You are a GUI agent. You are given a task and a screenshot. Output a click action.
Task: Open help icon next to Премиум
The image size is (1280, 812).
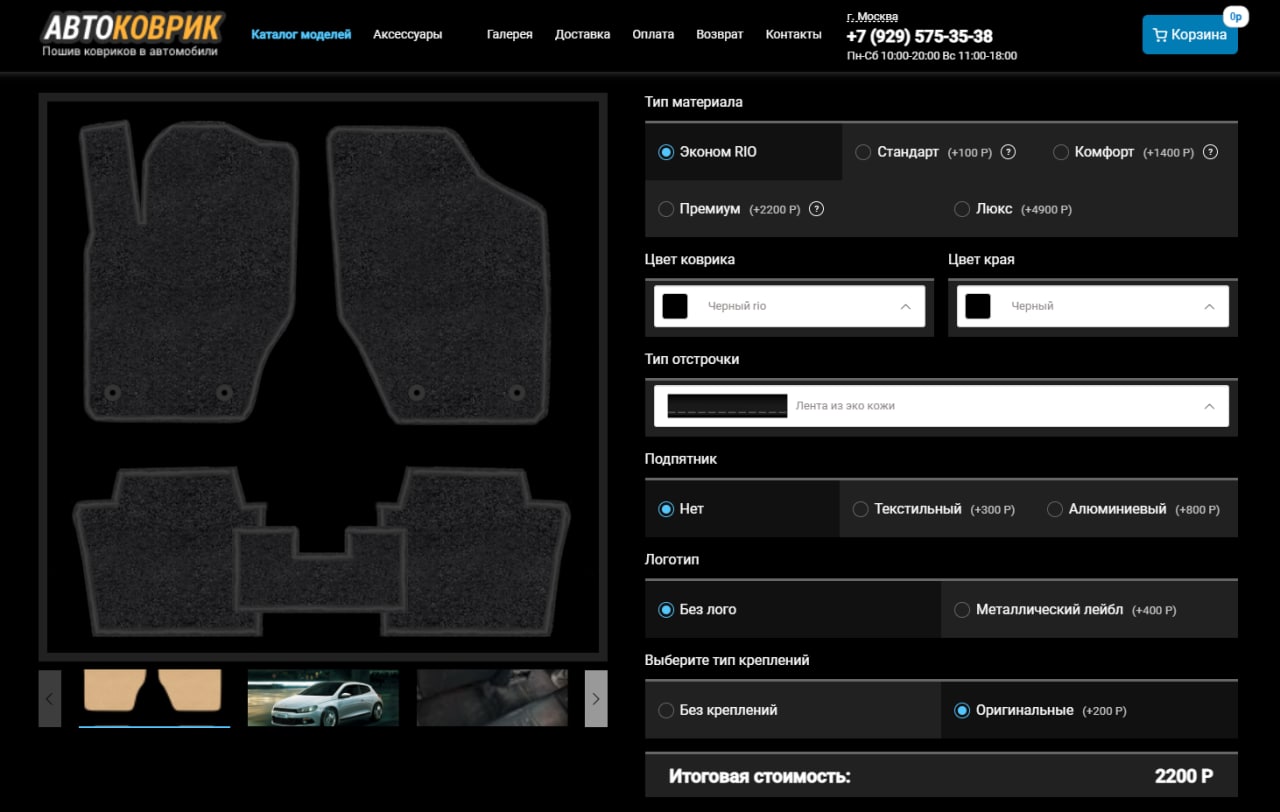tap(816, 209)
